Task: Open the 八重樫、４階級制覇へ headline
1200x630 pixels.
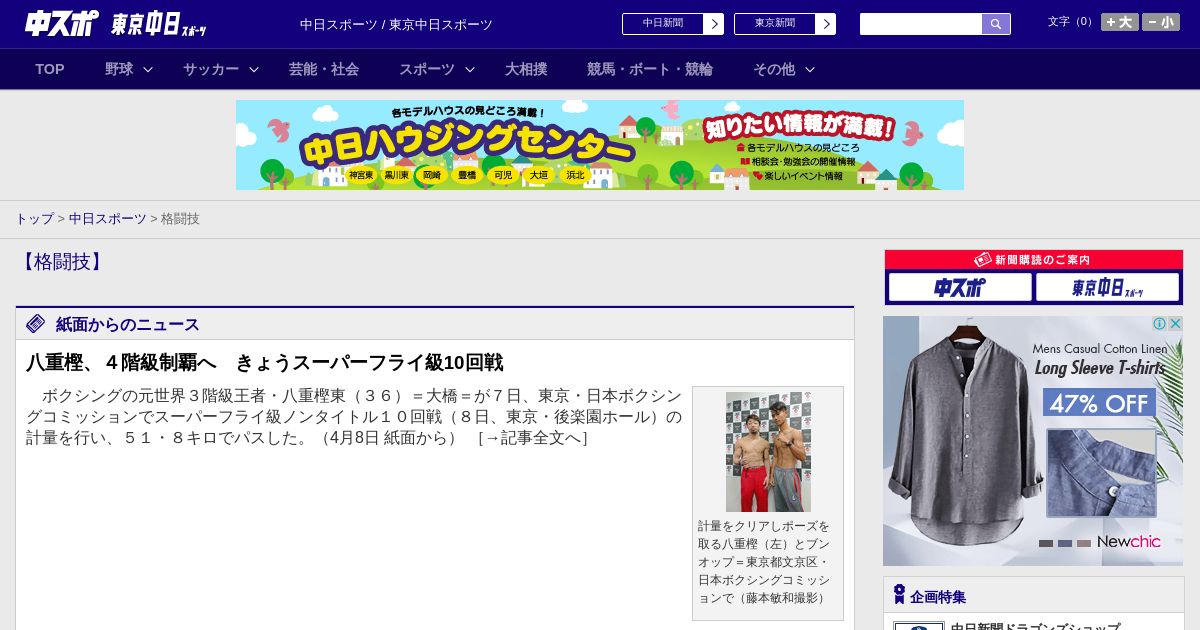Action: tap(264, 362)
